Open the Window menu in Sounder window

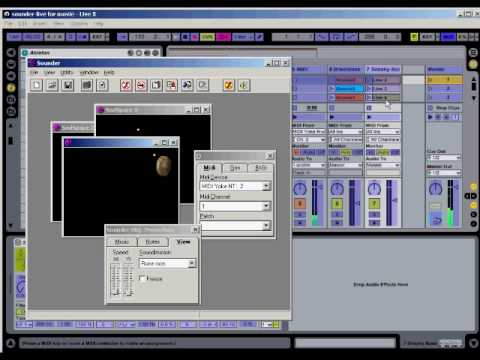coord(89,72)
